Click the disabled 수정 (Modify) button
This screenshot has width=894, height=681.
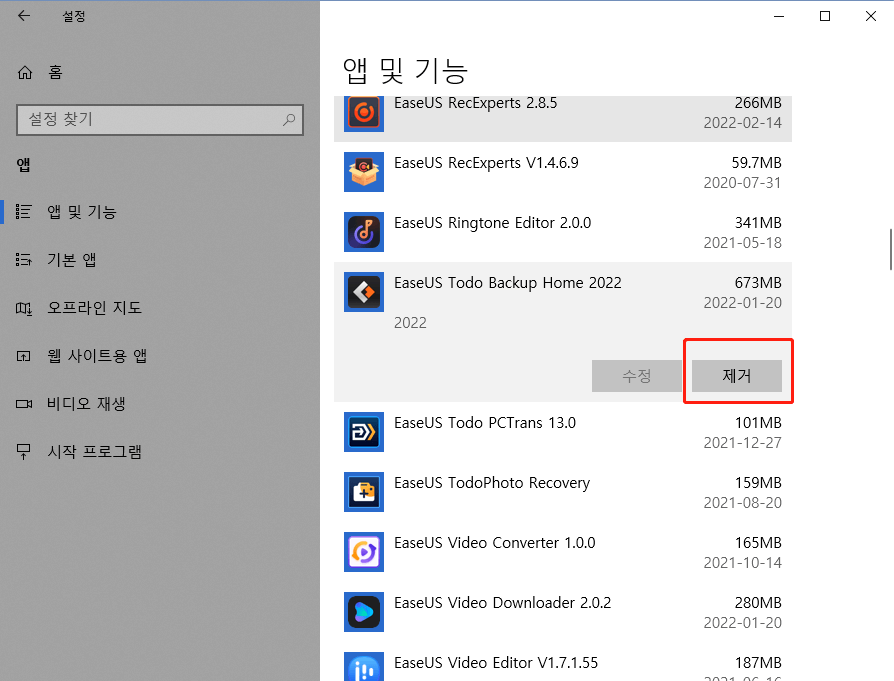tap(637, 374)
